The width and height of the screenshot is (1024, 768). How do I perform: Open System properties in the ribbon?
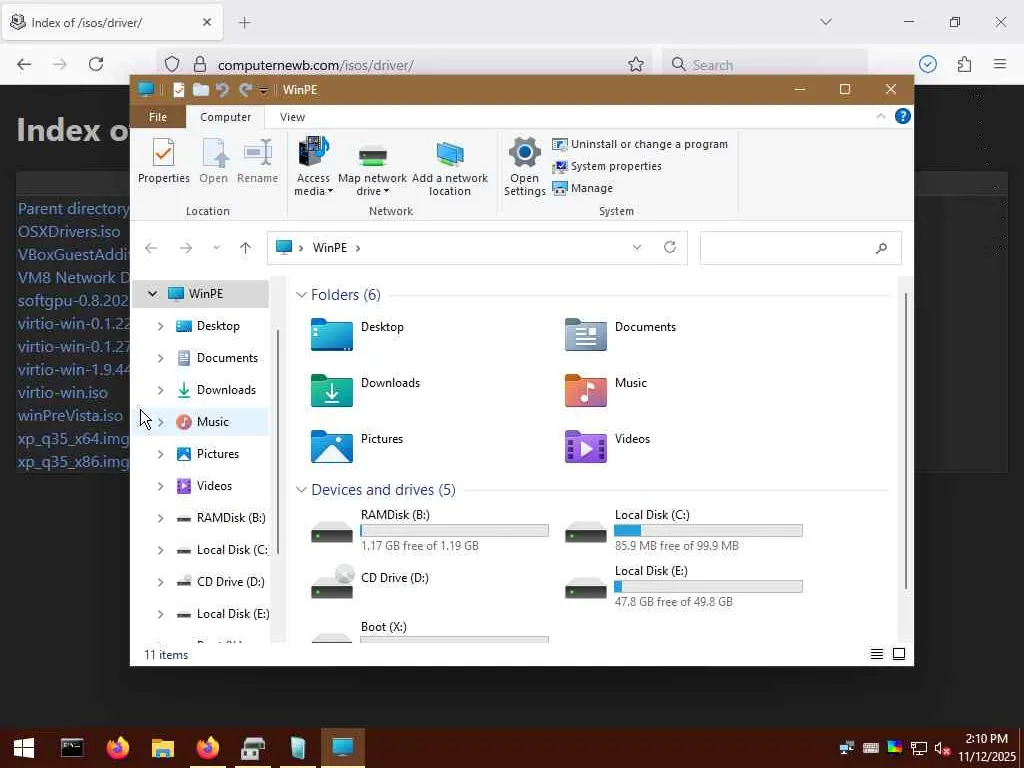click(x=607, y=167)
